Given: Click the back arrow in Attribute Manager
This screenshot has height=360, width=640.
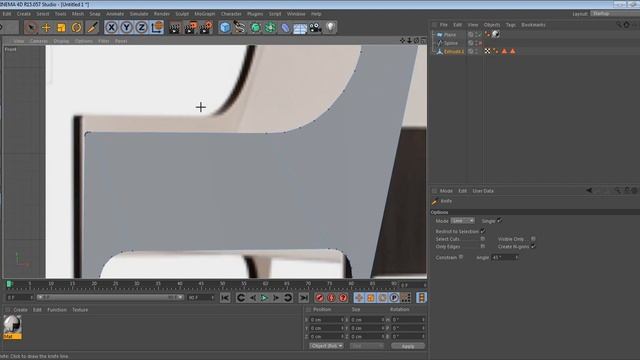Looking at the screenshot, I should [x=589, y=191].
